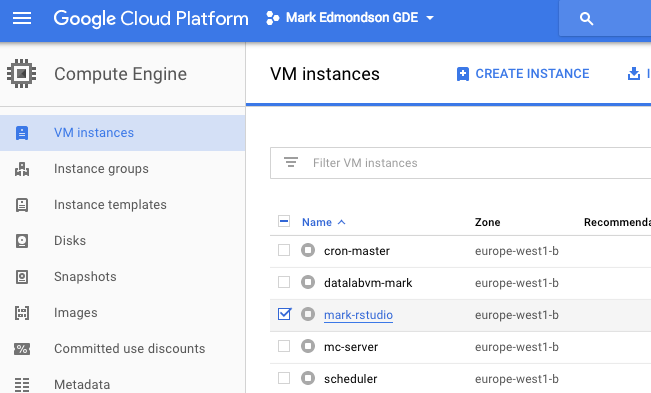Click the Images icon
This screenshot has height=393, width=651.
tap(22, 313)
